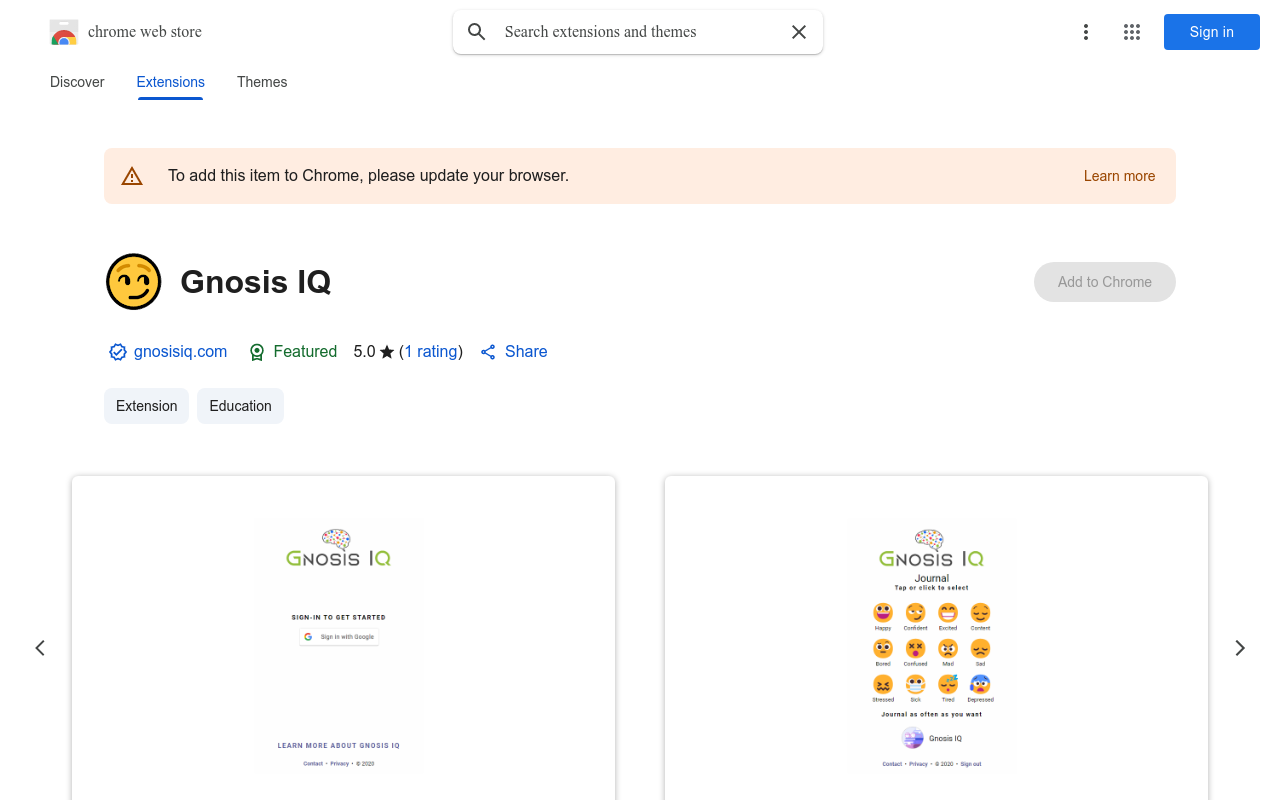Click the search magnifier icon

coord(477,32)
